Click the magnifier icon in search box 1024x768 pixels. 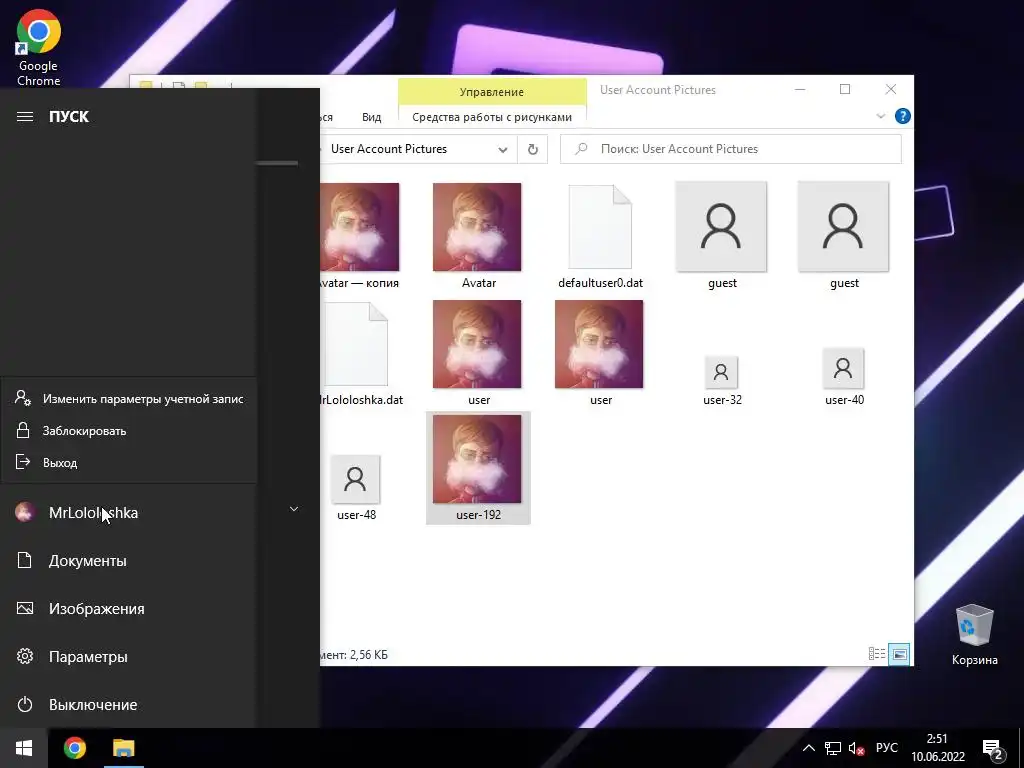click(x=581, y=149)
